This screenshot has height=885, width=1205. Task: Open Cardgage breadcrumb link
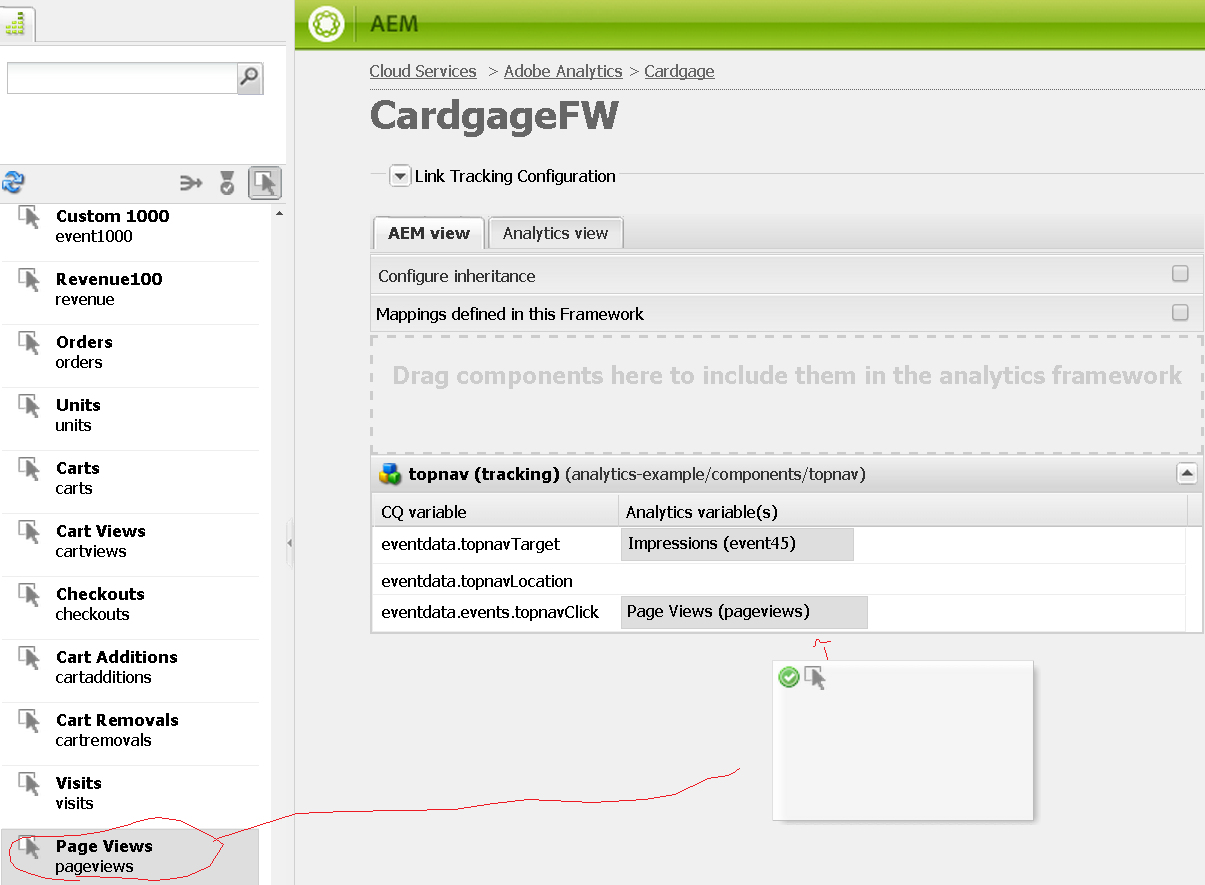coord(679,71)
